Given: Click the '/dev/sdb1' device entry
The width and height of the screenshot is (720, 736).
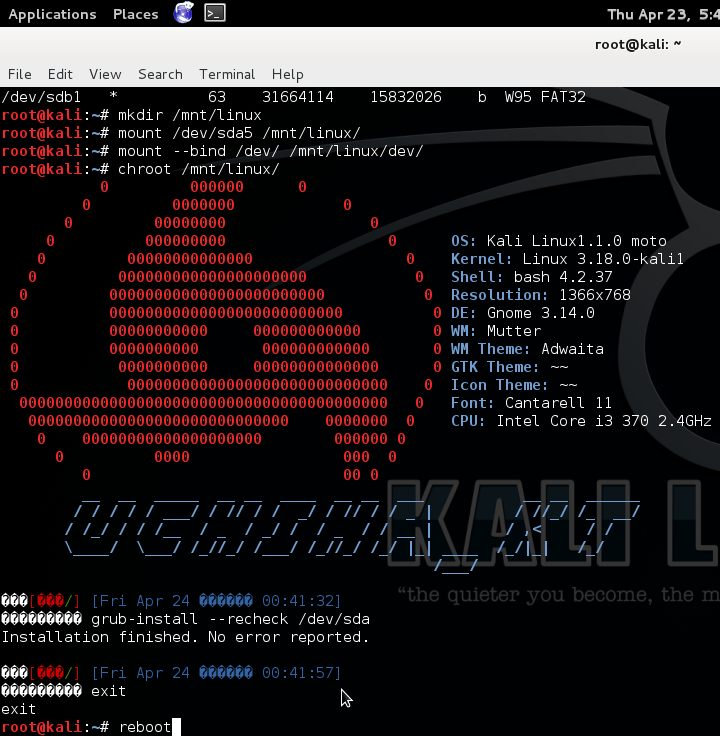Looking at the screenshot, I should tap(41, 97).
